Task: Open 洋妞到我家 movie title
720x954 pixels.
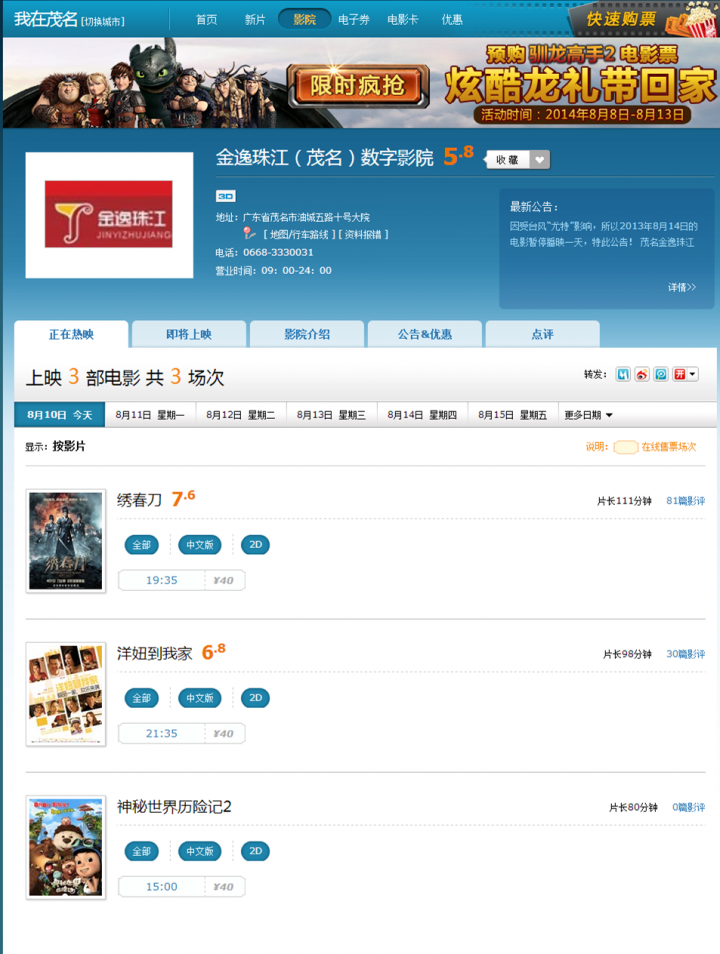Action: pos(155,653)
